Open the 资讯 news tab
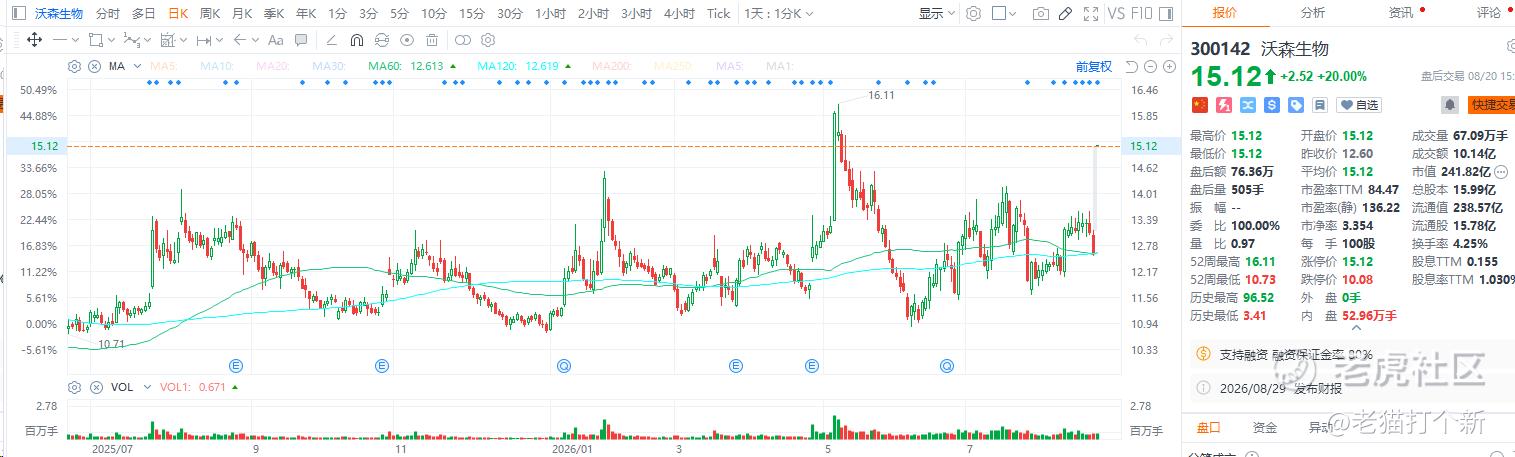The height and width of the screenshot is (457, 1515). pos(1401,13)
